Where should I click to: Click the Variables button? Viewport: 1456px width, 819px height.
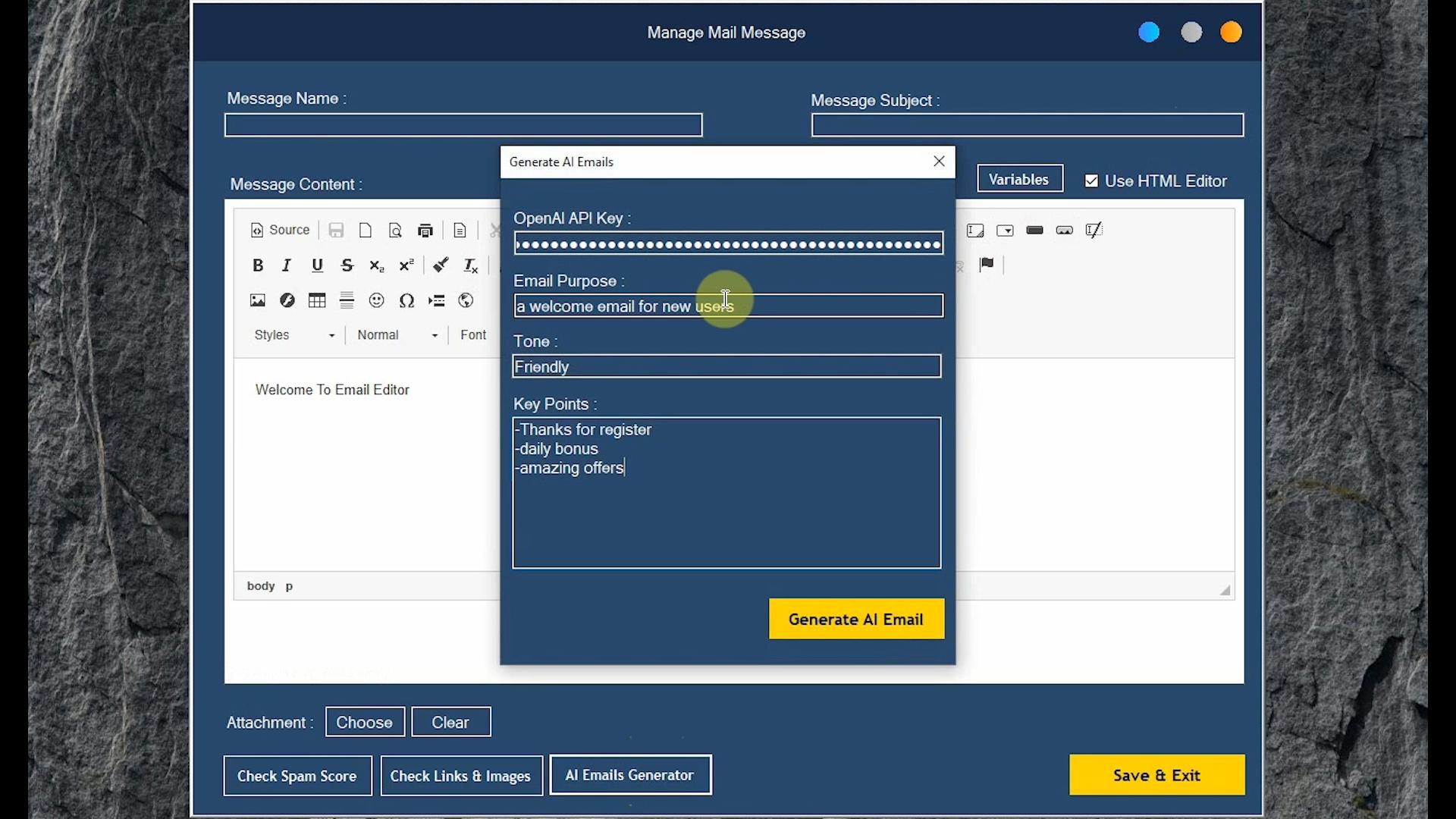pyautogui.click(x=1019, y=180)
